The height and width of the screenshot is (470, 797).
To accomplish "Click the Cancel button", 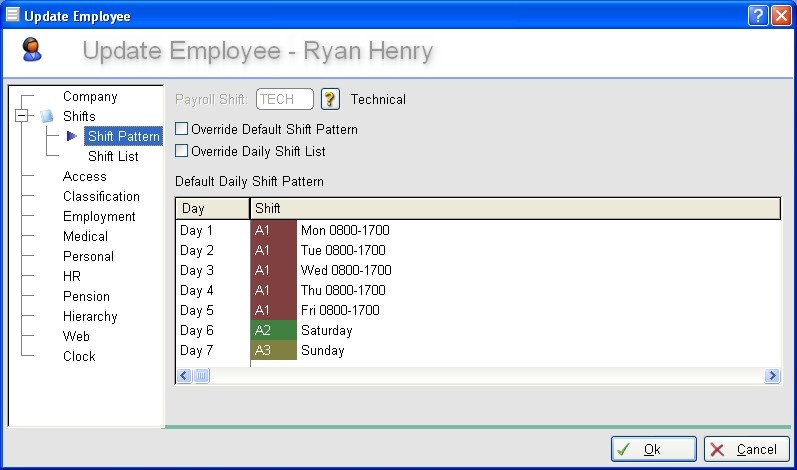I will coord(747,449).
